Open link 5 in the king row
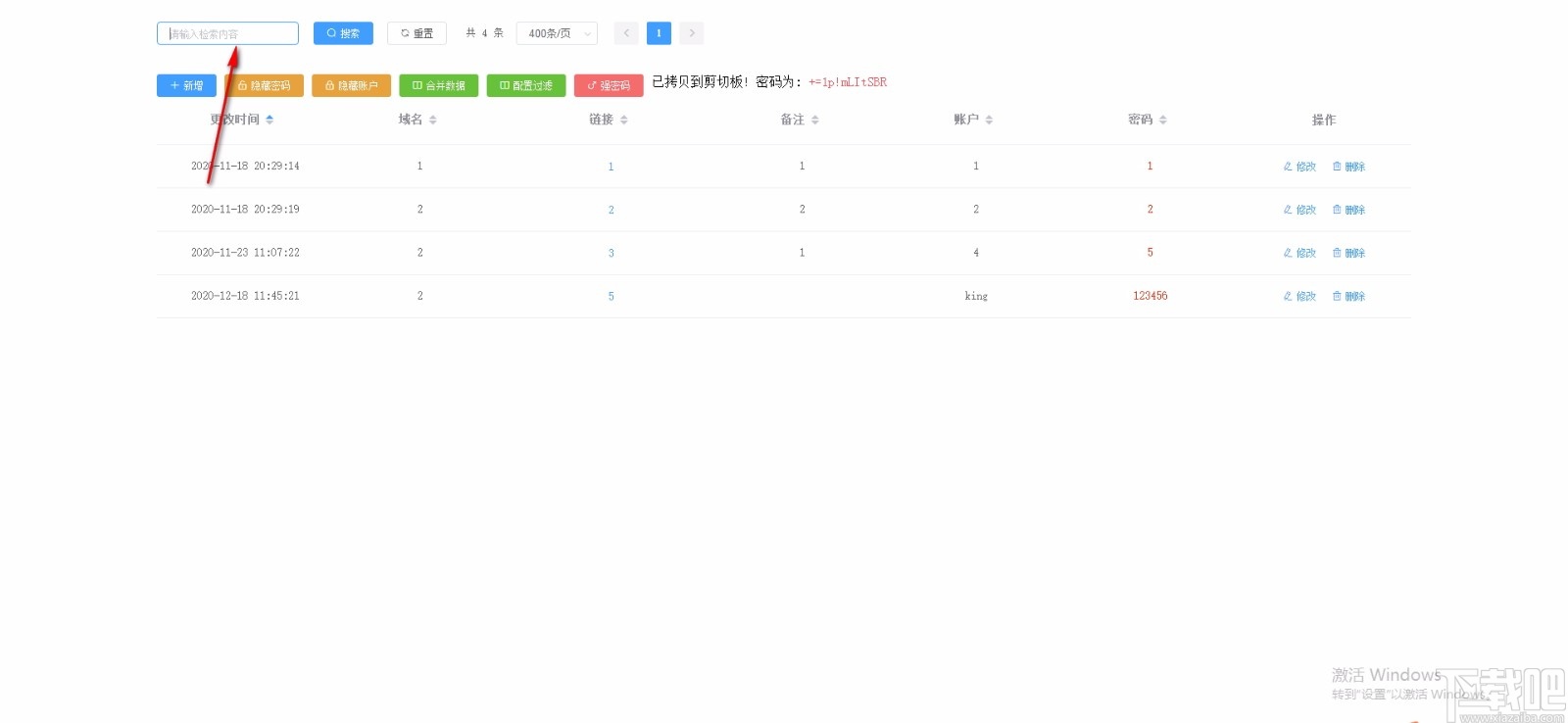The height and width of the screenshot is (723, 1568). point(611,296)
